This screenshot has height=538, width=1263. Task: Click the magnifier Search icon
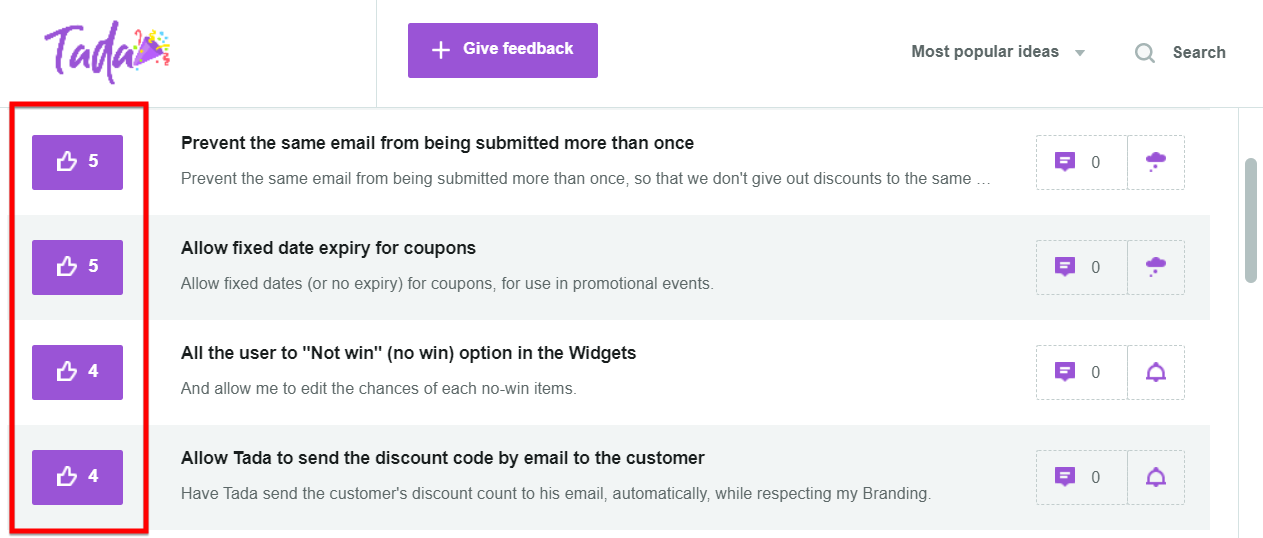(1145, 52)
